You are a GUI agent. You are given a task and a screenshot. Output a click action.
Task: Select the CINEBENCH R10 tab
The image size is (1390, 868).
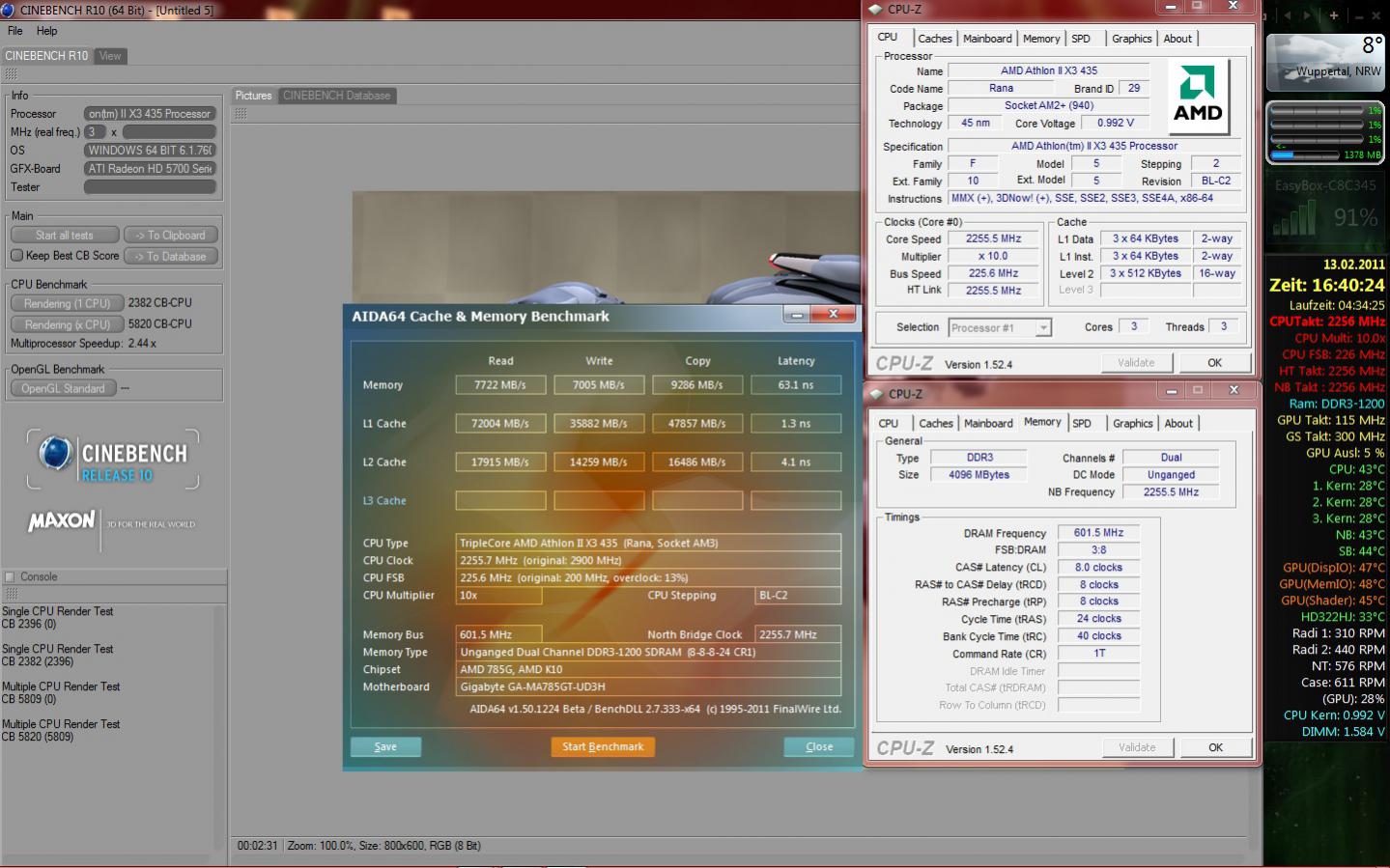pos(46,56)
